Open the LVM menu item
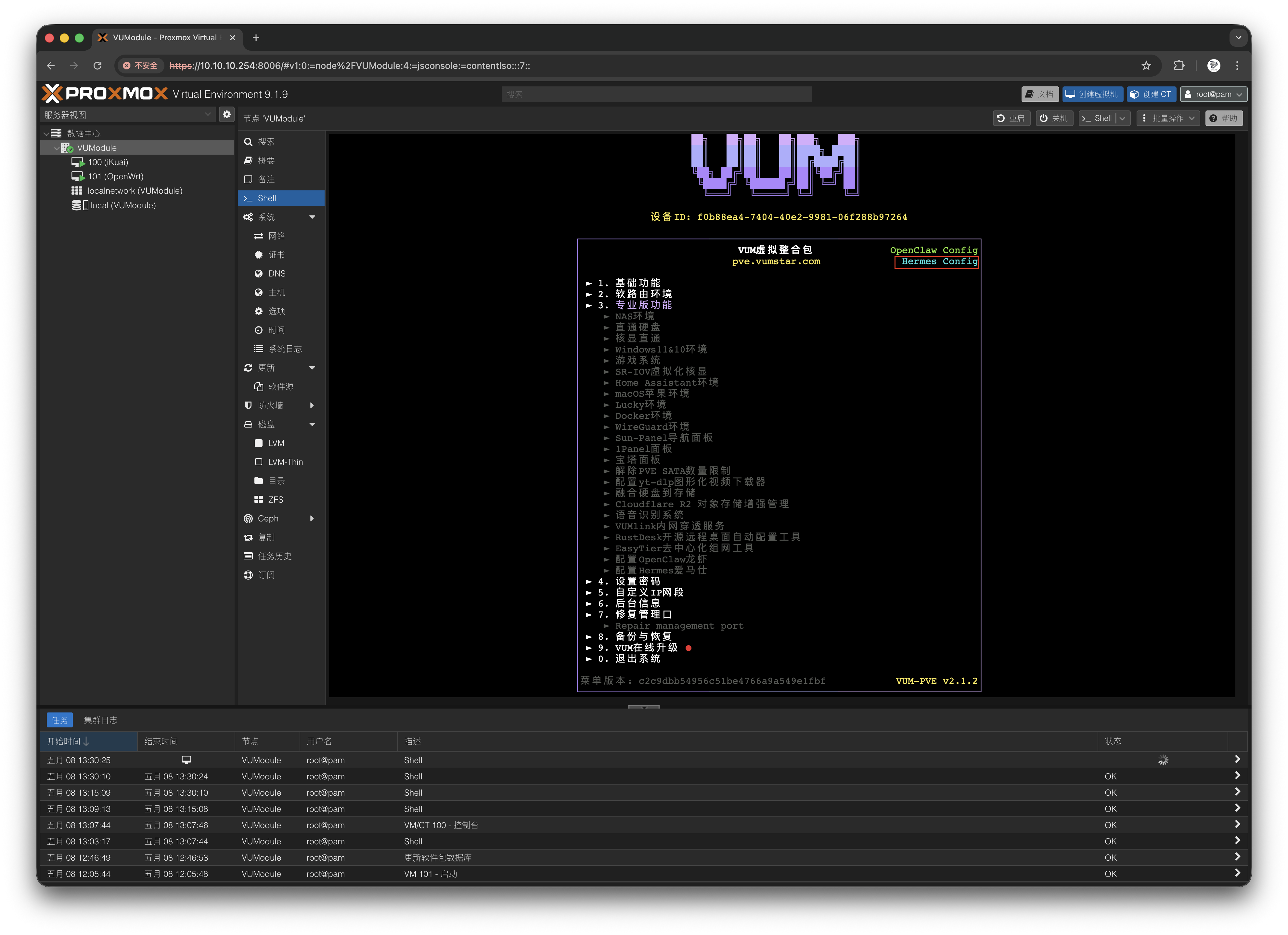The height and width of the screenshot is (935, 1288). (x=281, y=443)
